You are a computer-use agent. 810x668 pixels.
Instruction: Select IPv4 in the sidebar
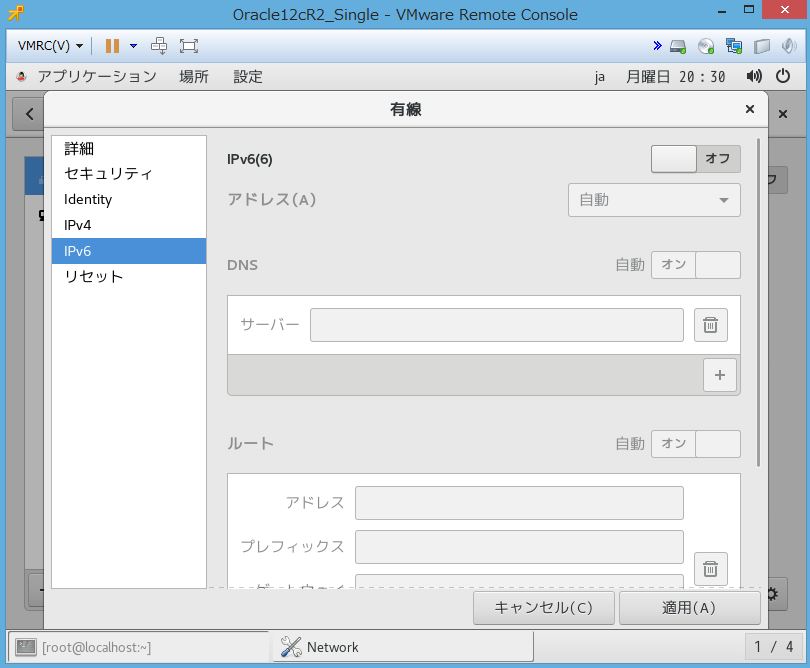click(129, 225)
